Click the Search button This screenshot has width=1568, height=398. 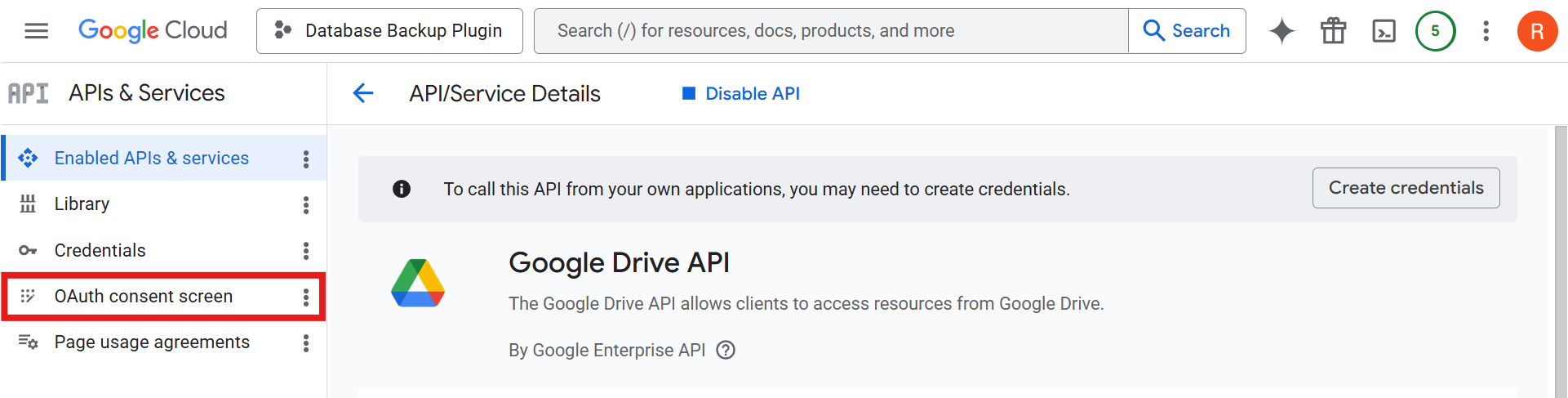(x=1187, y=31)
